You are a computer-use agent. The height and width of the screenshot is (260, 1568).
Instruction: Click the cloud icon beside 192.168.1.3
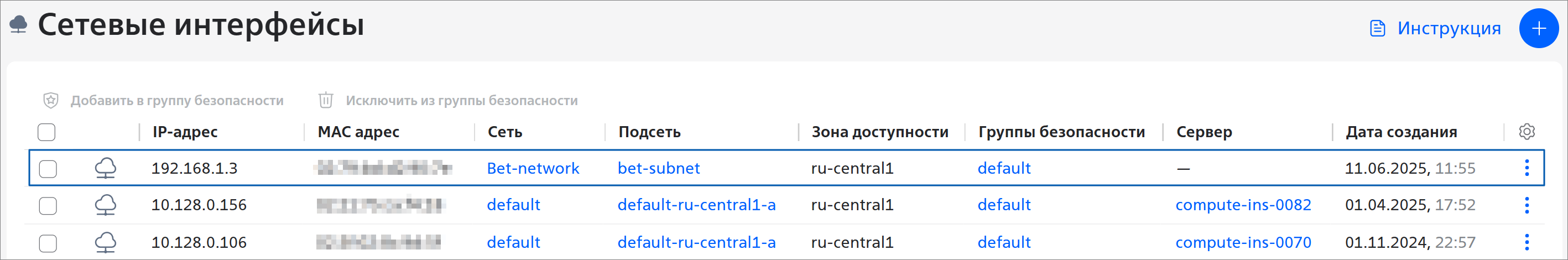(105, 168)
